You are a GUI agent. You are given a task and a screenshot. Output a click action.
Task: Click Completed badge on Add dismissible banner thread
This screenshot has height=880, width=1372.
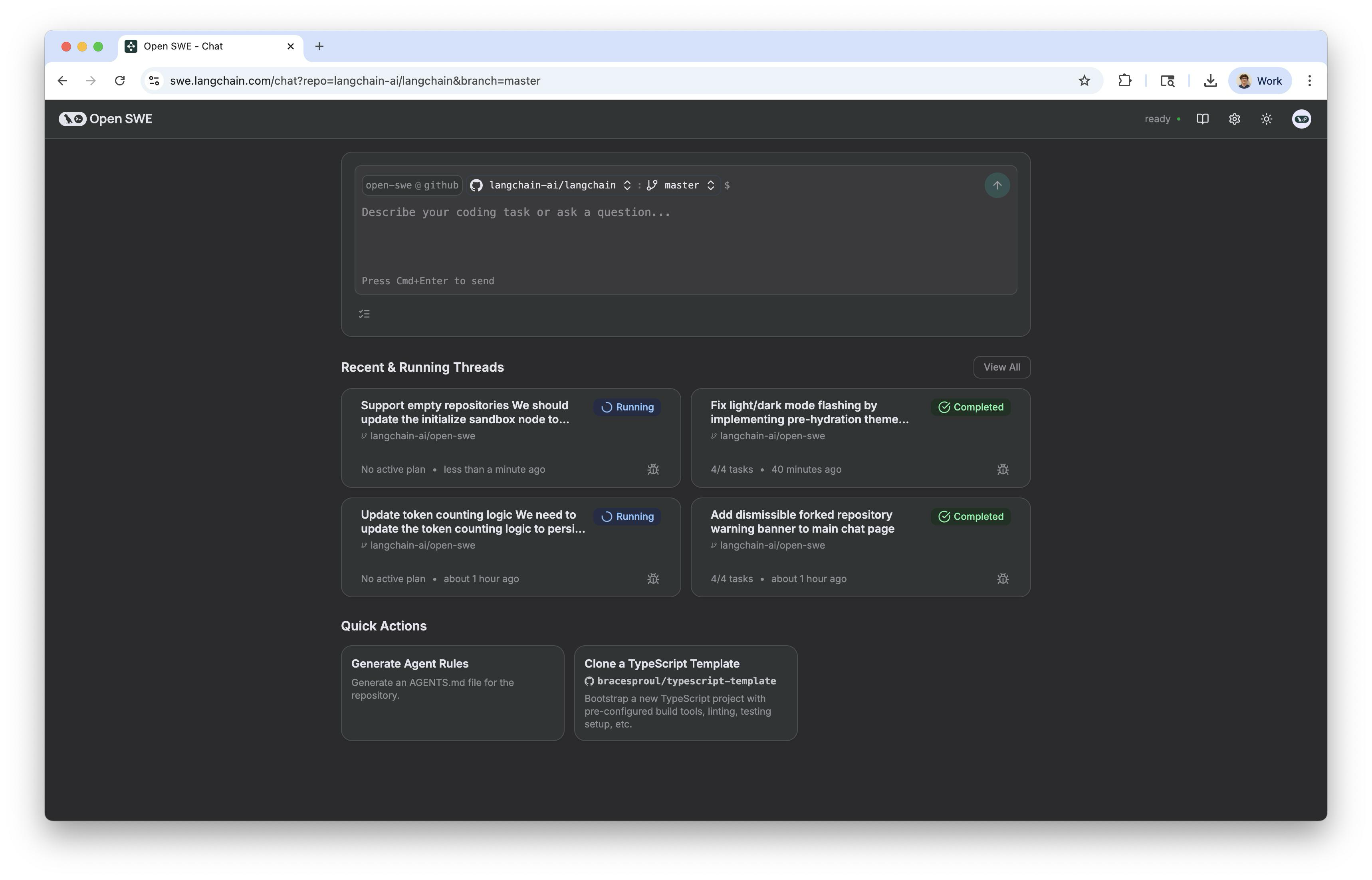970,517
